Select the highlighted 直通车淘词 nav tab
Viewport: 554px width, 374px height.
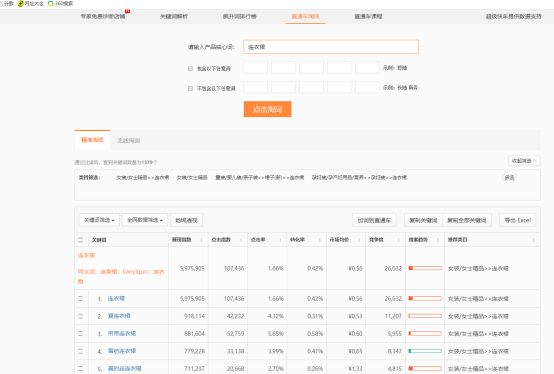pyautogui.click(x=305, y=16)
